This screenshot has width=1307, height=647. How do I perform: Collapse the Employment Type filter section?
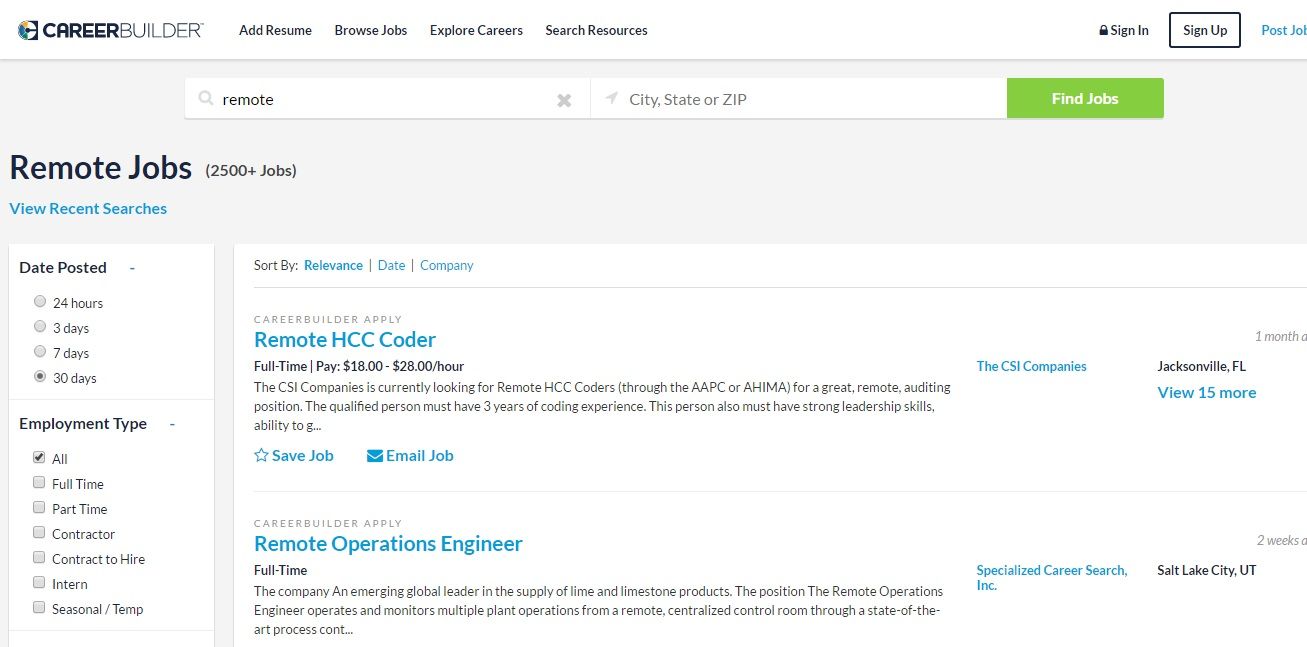tap(172, 424)
